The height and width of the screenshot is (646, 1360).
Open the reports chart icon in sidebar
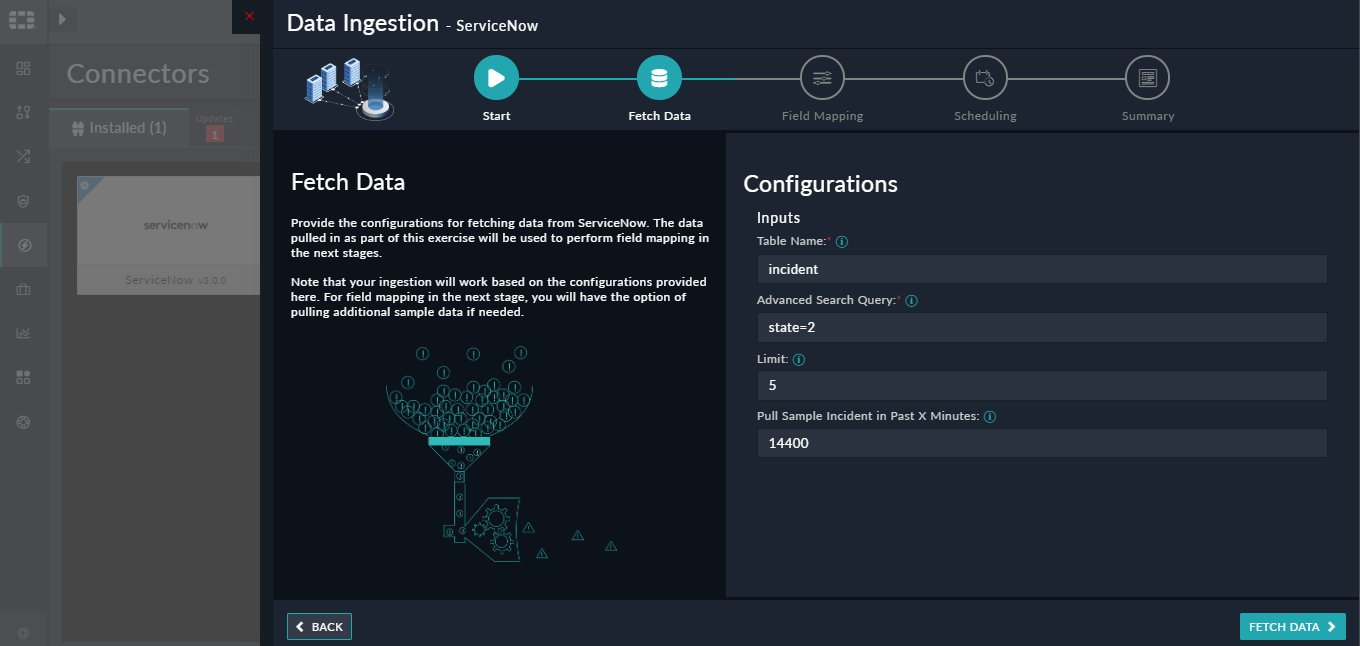[x=23, y=333]
